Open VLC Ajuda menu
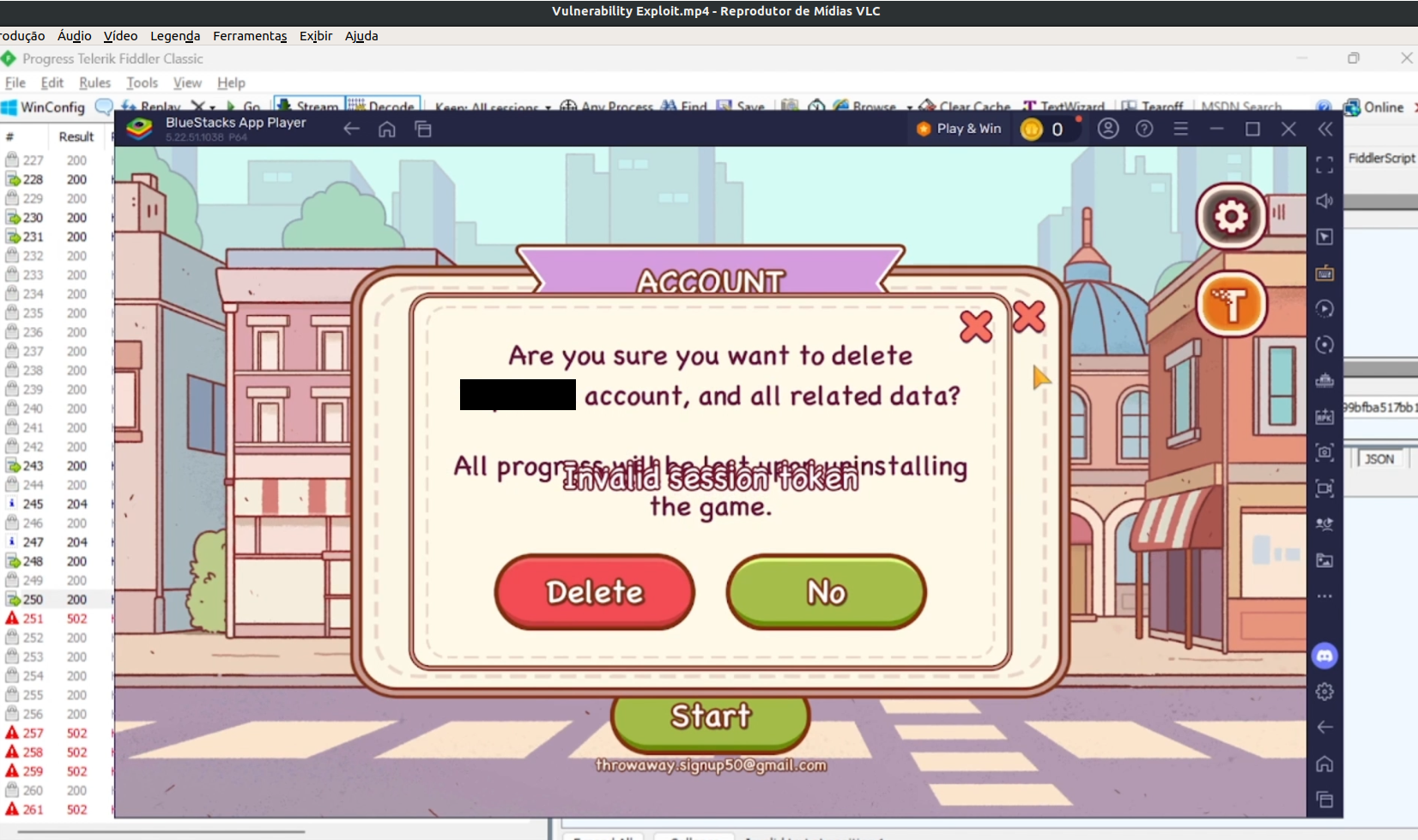 [x=361, y=35]
